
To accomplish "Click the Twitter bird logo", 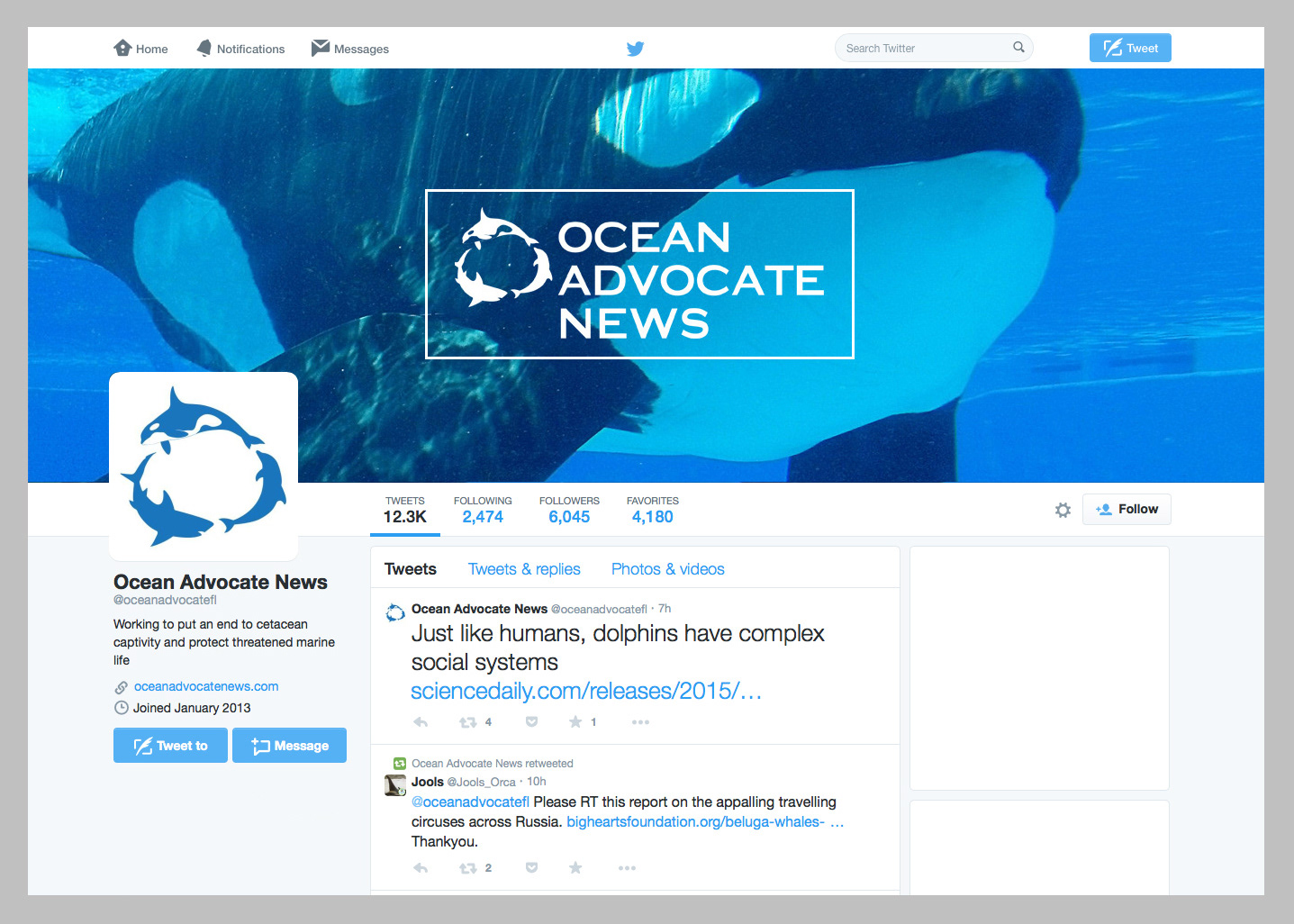I will coord(636,49).
